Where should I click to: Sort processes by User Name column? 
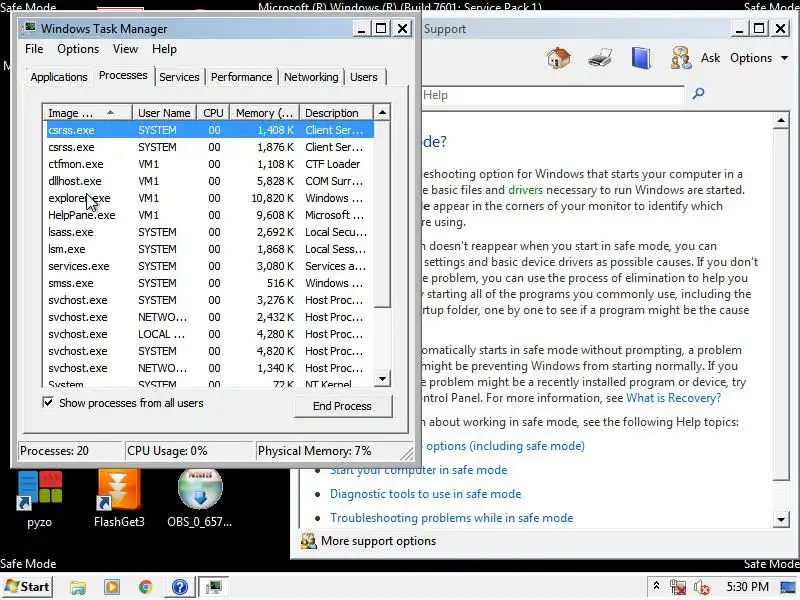164,112
